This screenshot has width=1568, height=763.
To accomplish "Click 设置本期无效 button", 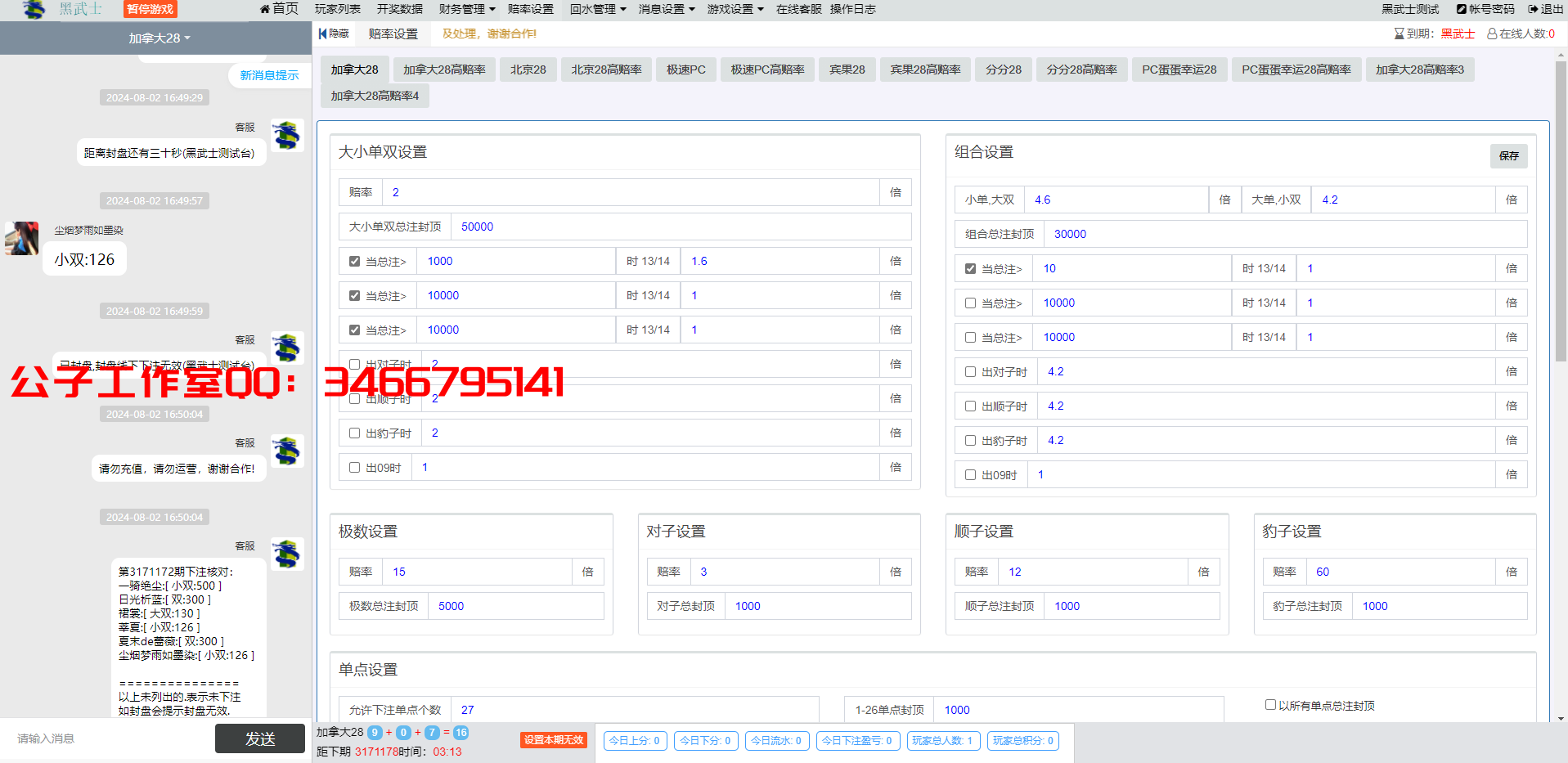I will click(554, 740).
